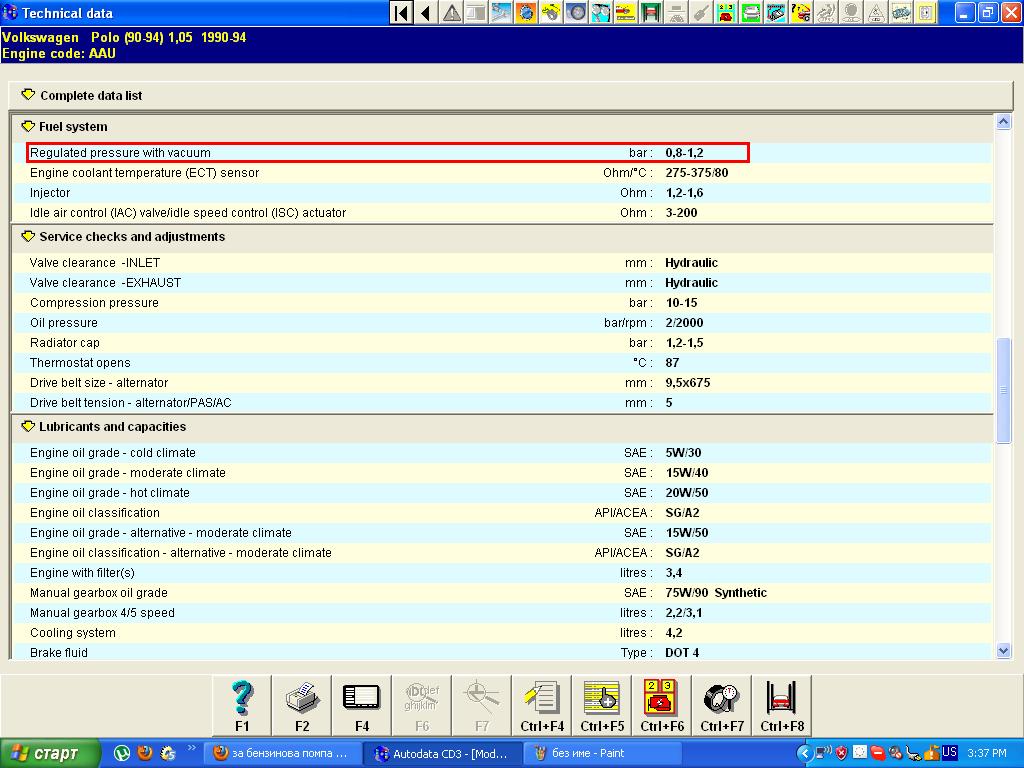Open the Ctrl+F6 engine cylinder button
The image size is (1024, 768).
point(662,705)
